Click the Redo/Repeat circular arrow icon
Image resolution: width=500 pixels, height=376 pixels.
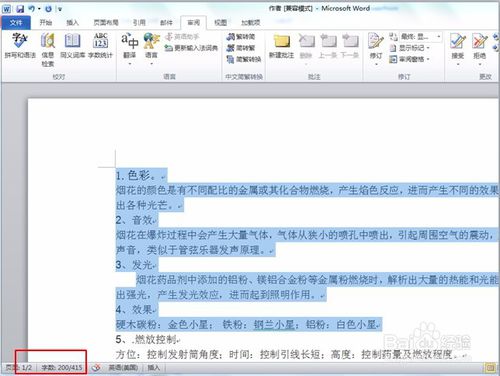(x=48, y=9)
